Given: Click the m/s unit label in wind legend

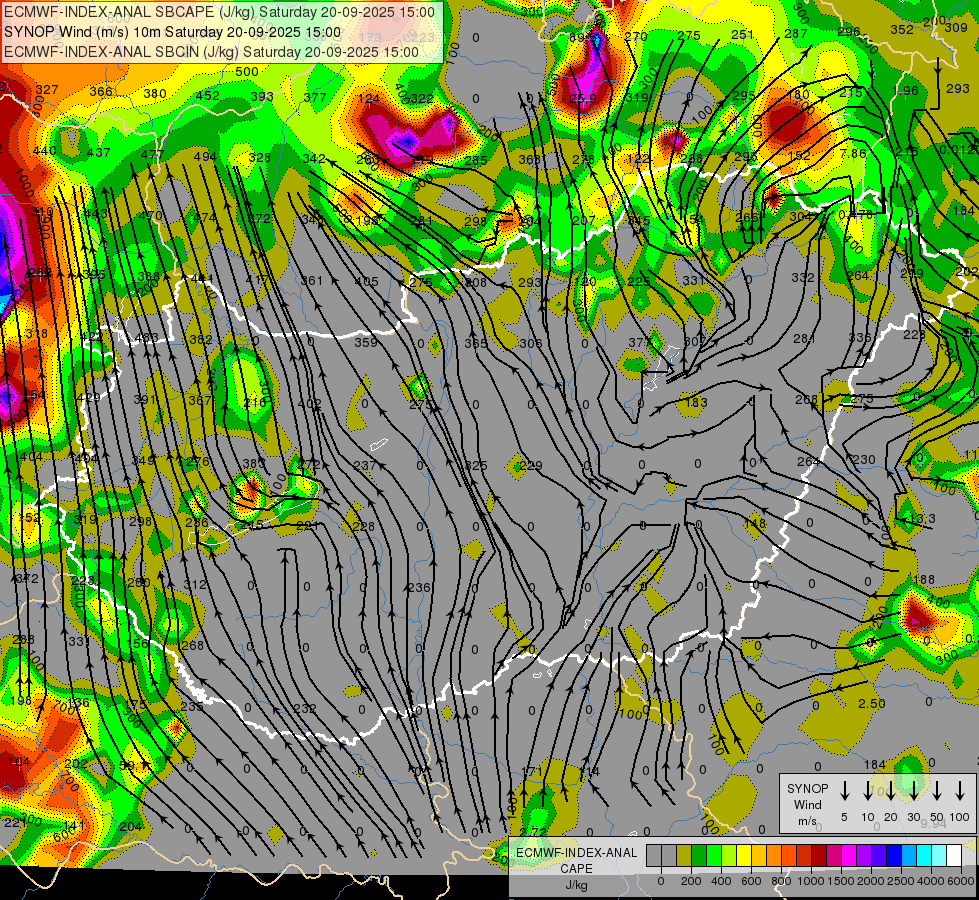Looking at the screenshot, I should point(807,821).
